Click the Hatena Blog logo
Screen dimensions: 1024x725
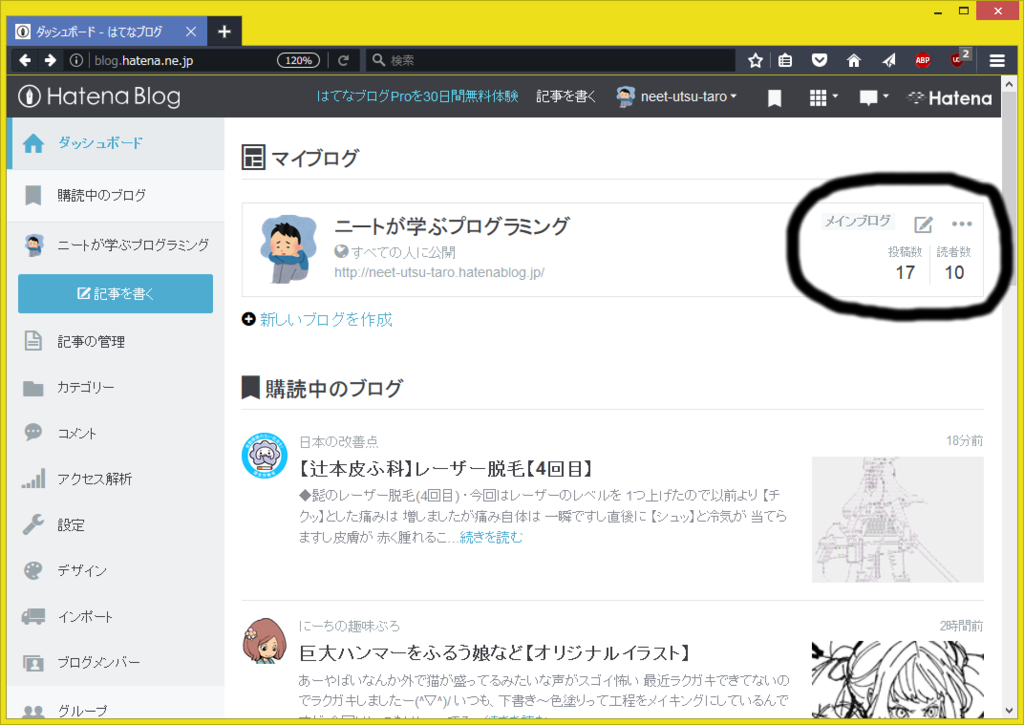[99, 97]
